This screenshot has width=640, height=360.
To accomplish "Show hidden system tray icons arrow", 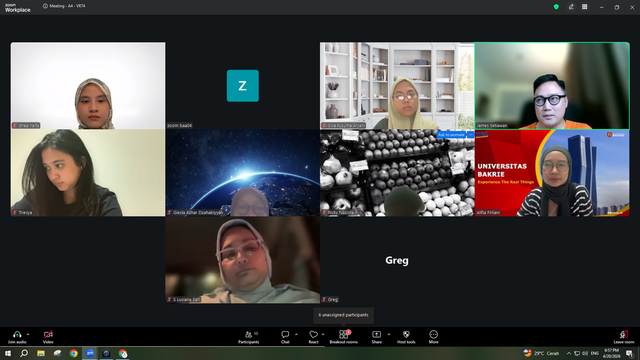I will click(x=569, y=353).
